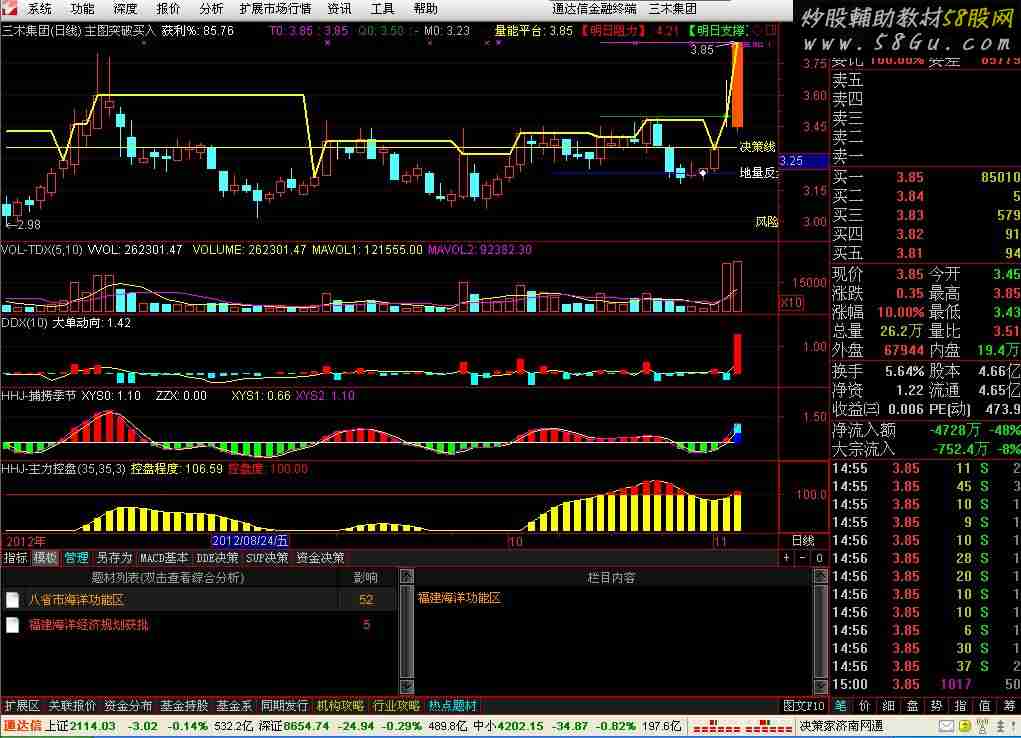Select the 模板 tab below the chart
Viewport: 1021px width, 738px height.
point(45,558)
